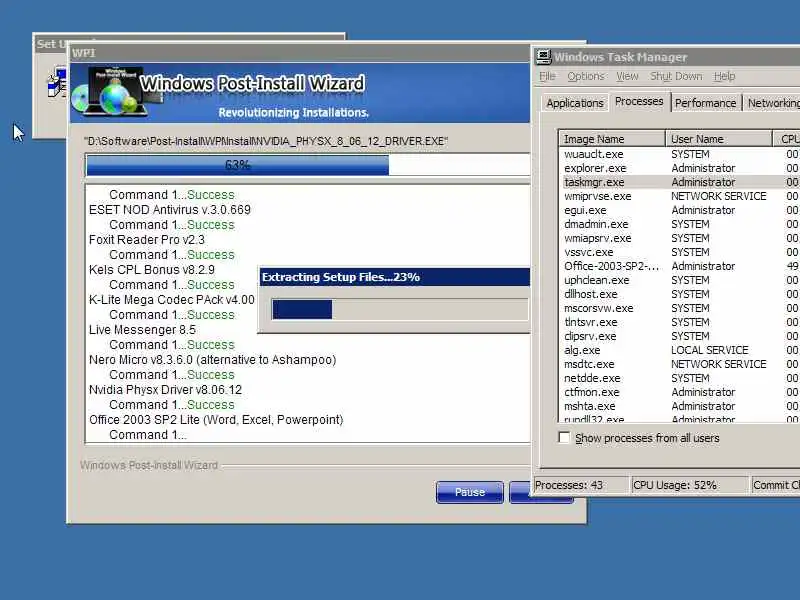The height and width of the screenshot is (600, 800).
Task: Open the File menu in Task Manager
Action: (x=547, y=77)
